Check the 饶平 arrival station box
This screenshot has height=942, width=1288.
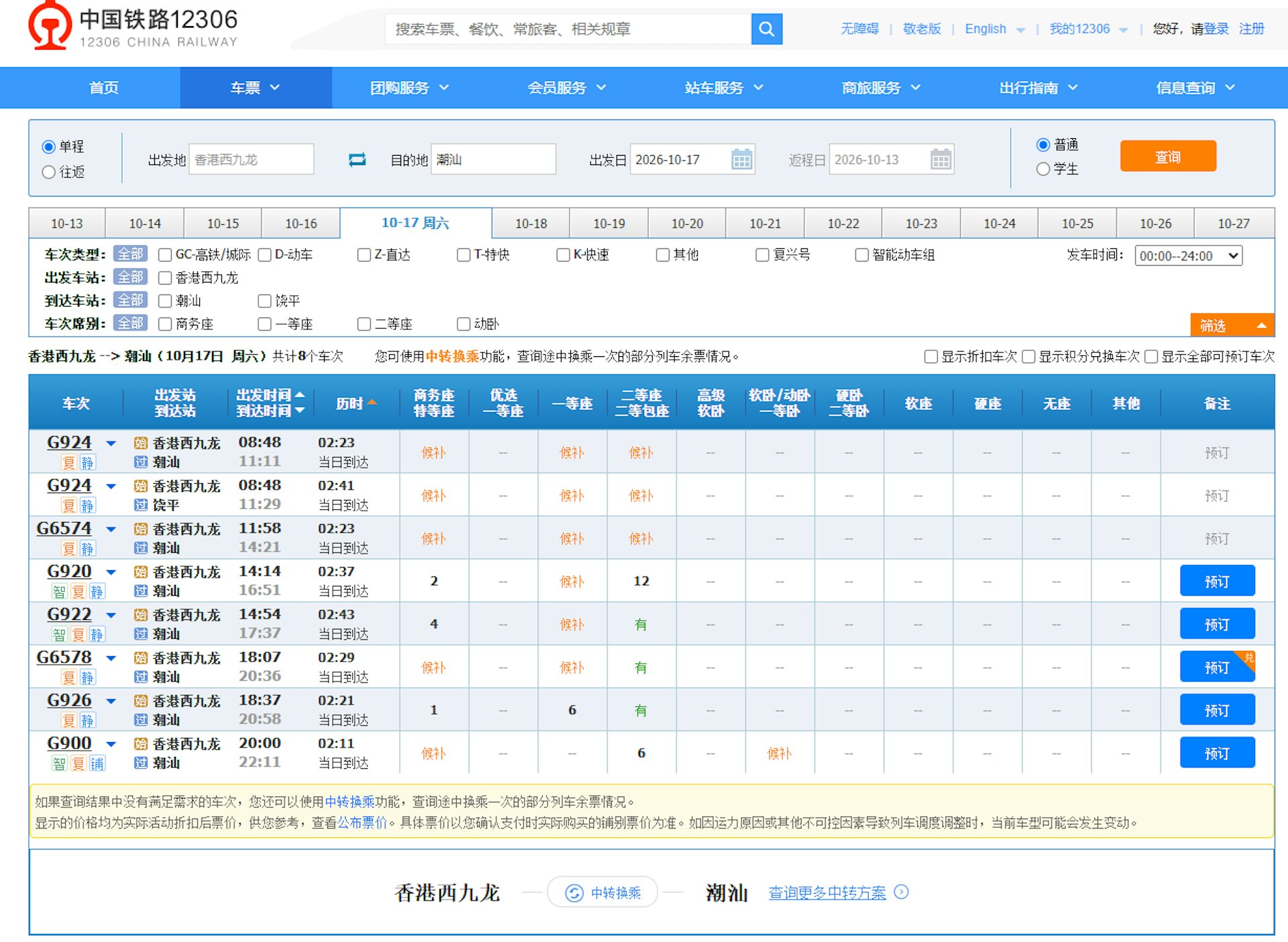click(x=265, y=301)
